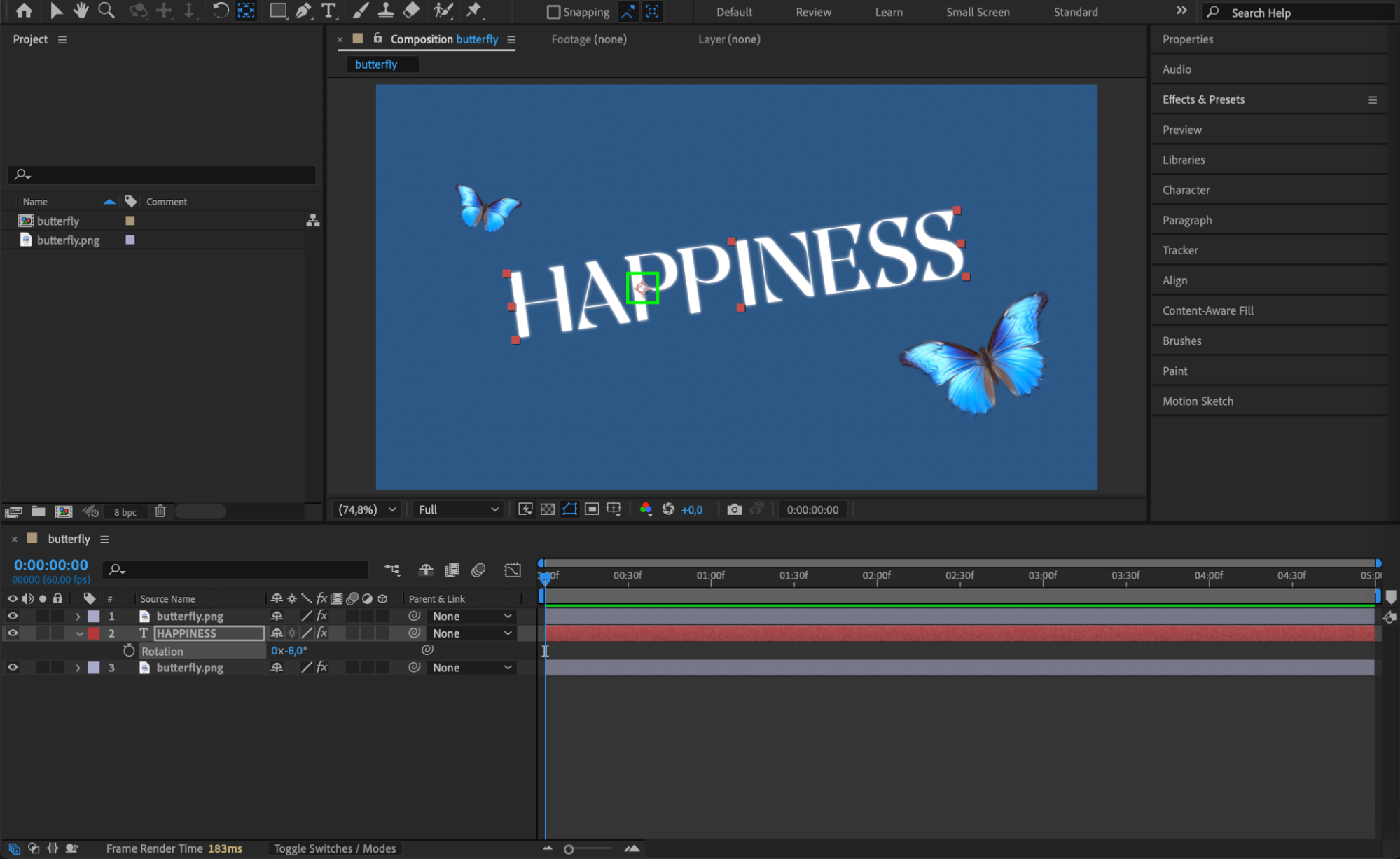The height and width of the screenshot is (859, 1400).
Task: Open the Full resolution dropdown
Action: pyautogui.click(x=458, y=509)
